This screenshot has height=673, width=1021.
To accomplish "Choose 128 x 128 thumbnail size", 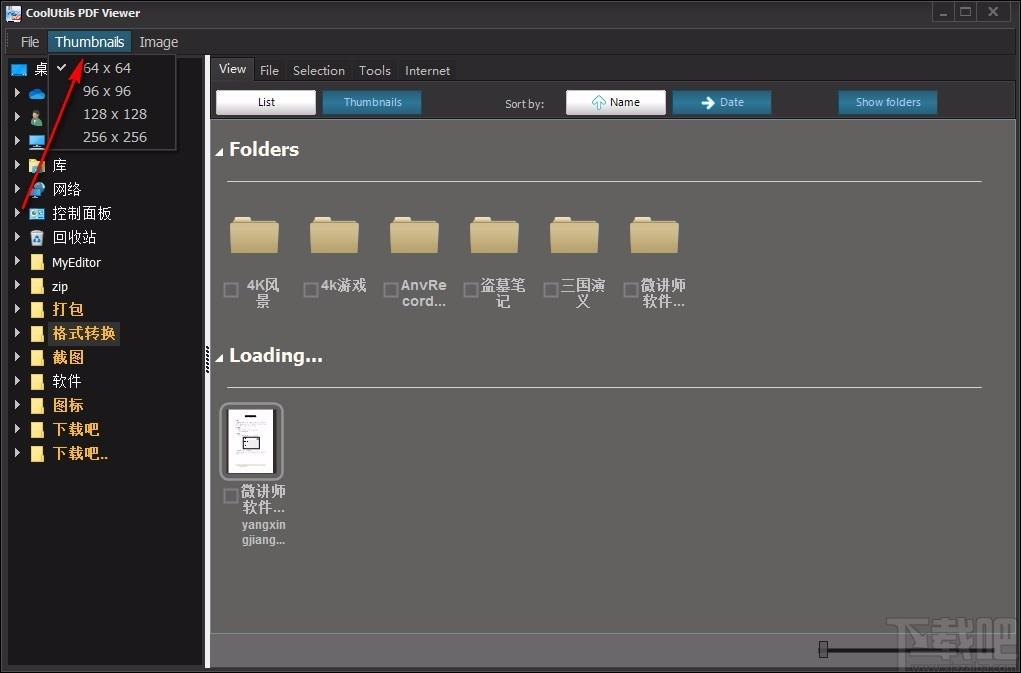I will tap(115, 114).
